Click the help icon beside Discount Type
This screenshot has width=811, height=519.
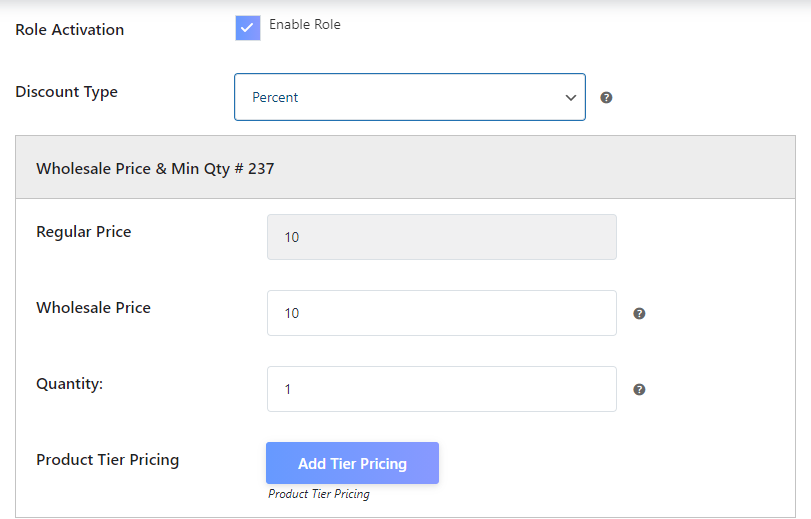[606, 98]
